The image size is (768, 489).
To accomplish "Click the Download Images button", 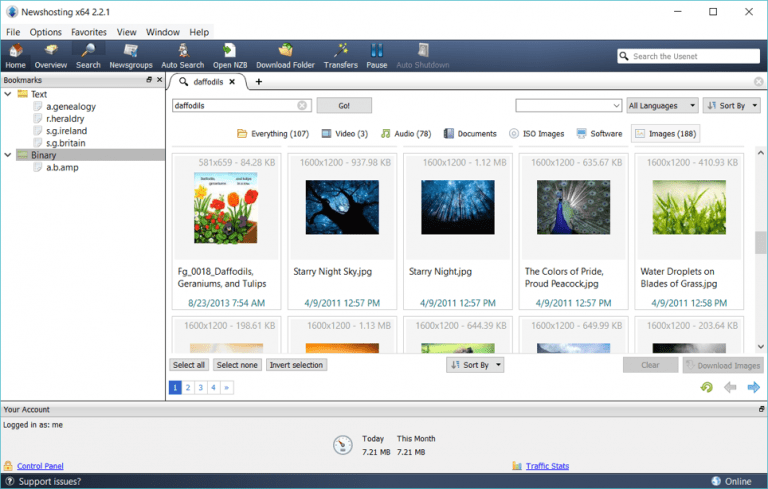I will click(723, 365).
